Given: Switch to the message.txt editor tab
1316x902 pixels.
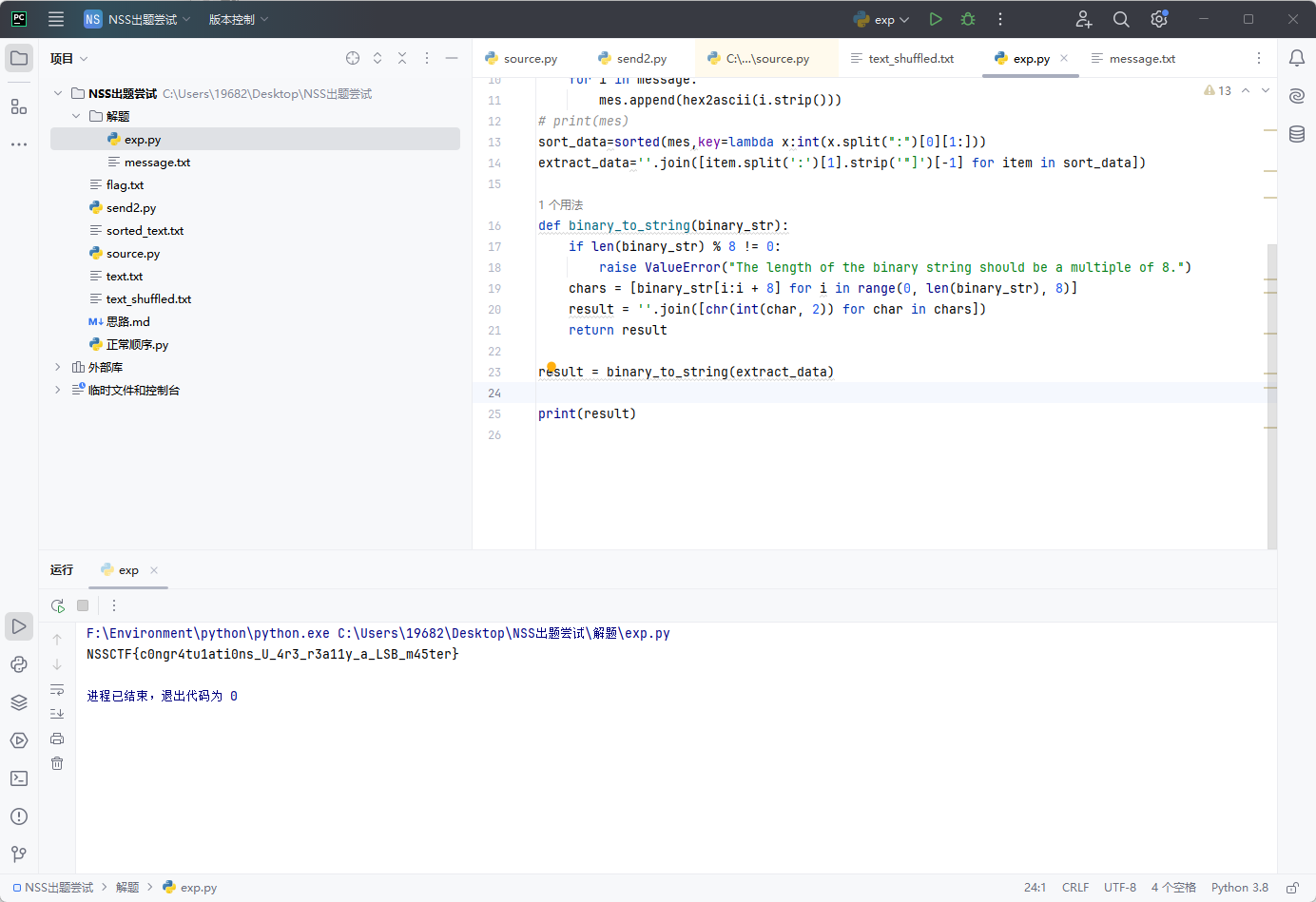Looking at the screenshot, I should coord(1141,59).
